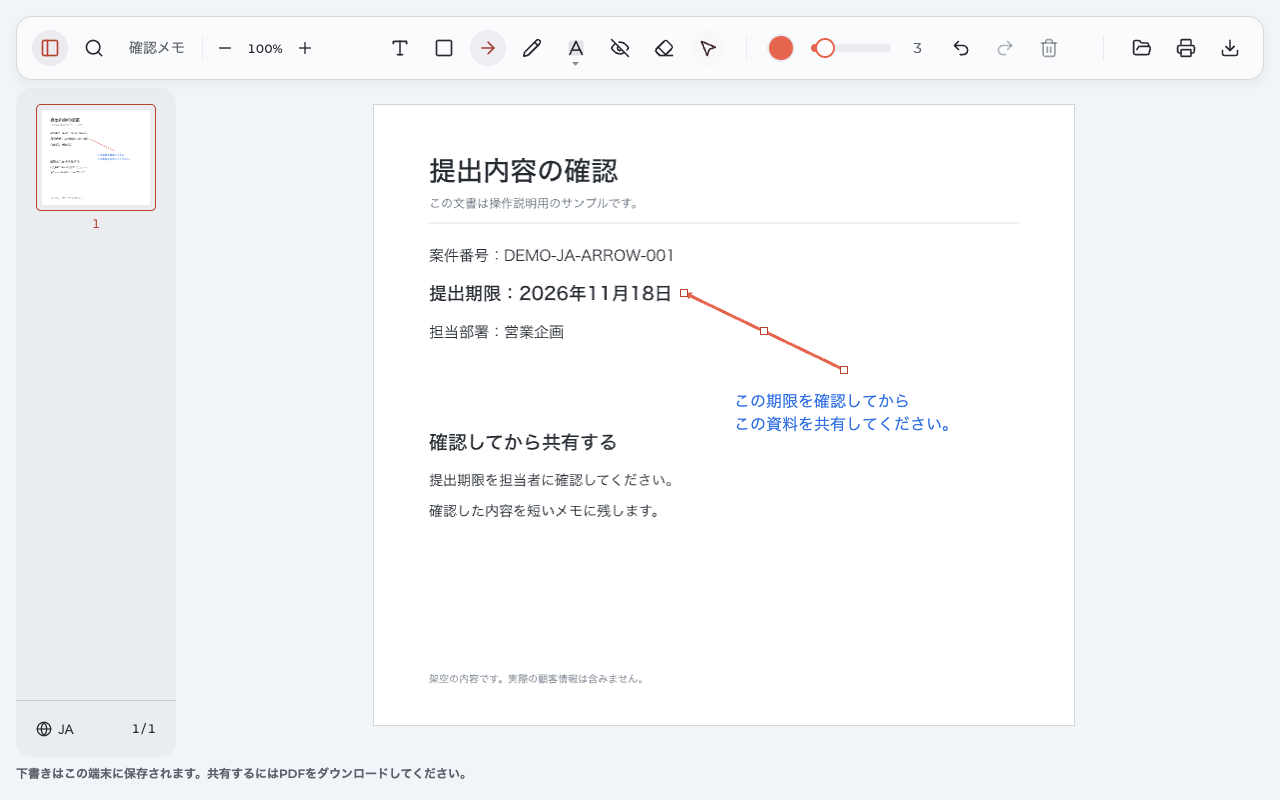This screenshot has width=1280, height=800.
Task: Click the subtitle この文書は操作説明用のサンプルです。
Action: point(534,203)
